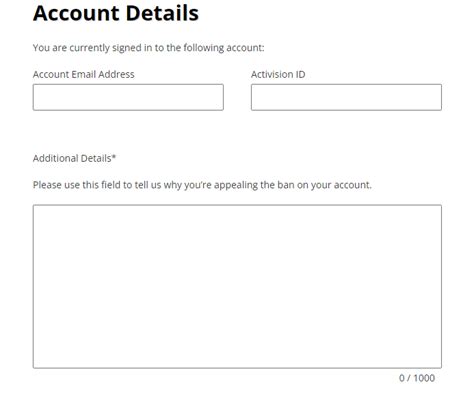Click the 0 / 1000 character counter
The width and height of the screenshot is (474, 393).
point(417,378)
